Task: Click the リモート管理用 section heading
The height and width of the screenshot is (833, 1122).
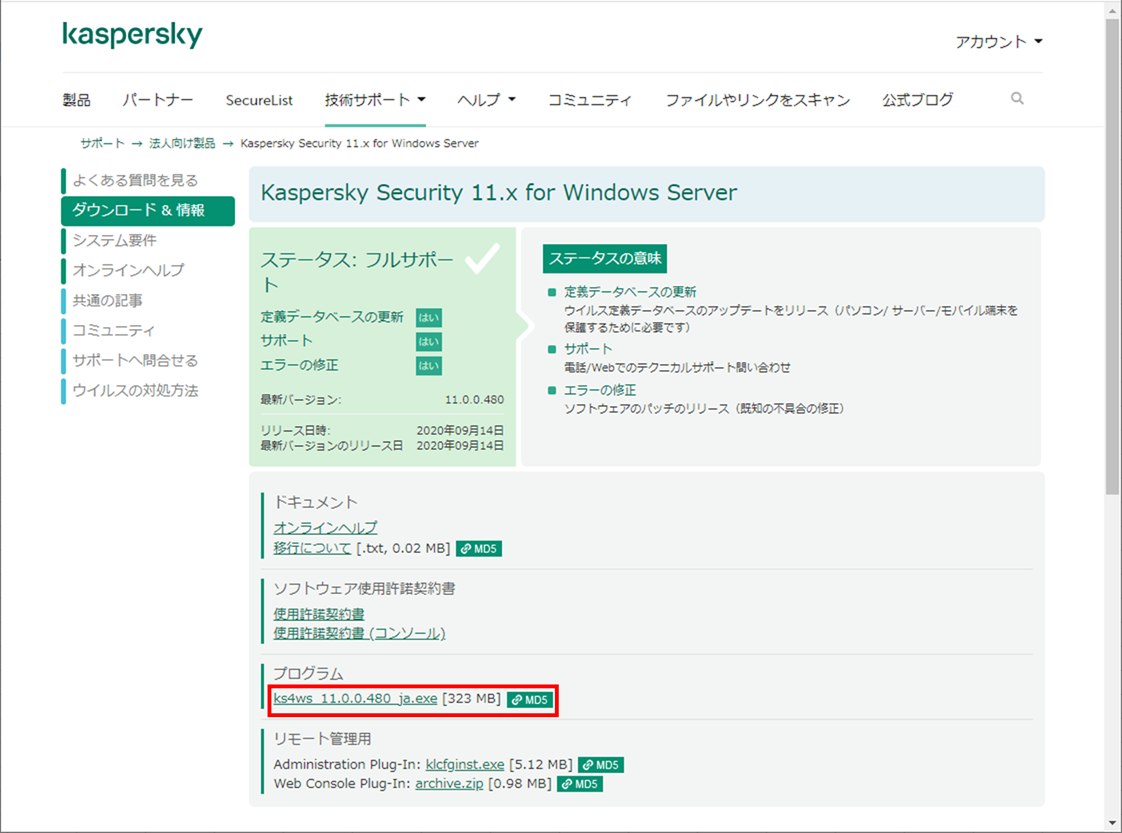Action: (322, 739)
